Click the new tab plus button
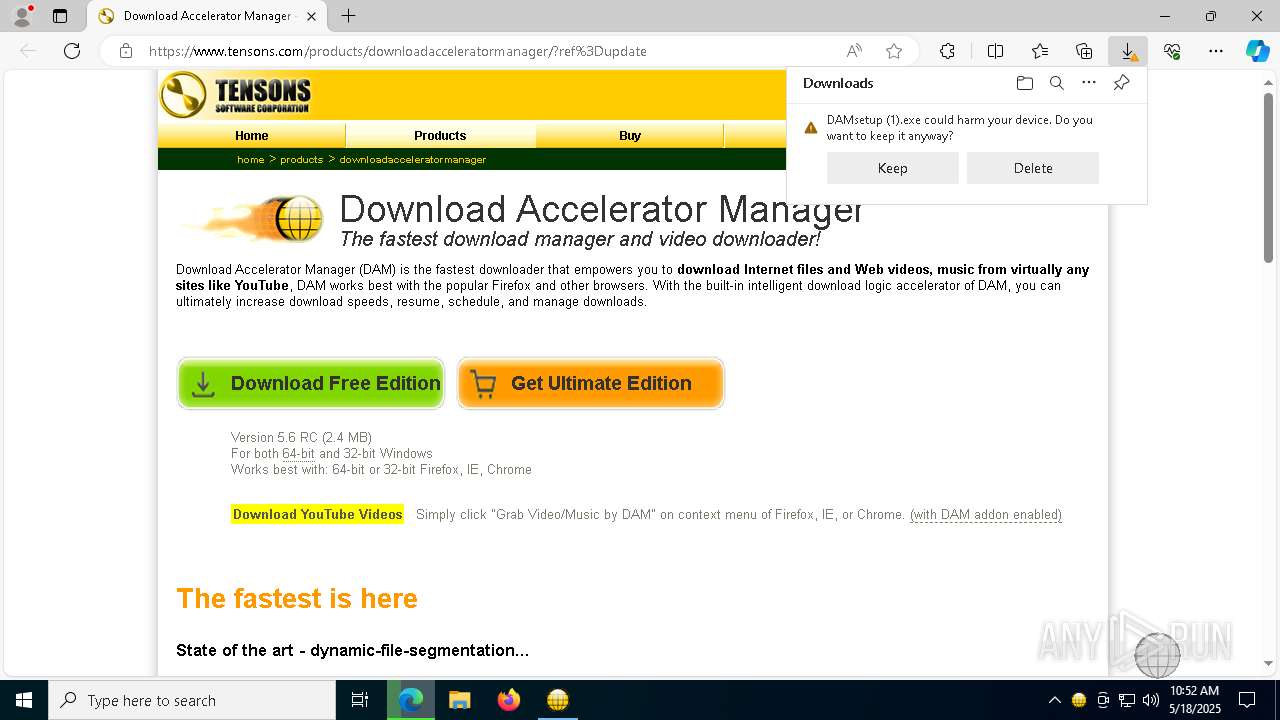The image size is (1280, 720). pyautogui.click(x=348, y=16)
